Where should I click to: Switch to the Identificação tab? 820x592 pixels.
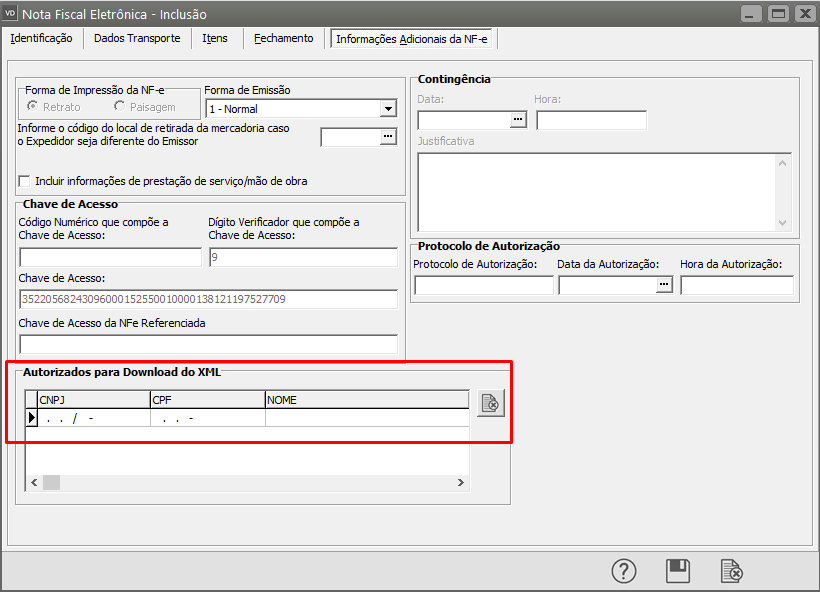(x=41, y=38)
